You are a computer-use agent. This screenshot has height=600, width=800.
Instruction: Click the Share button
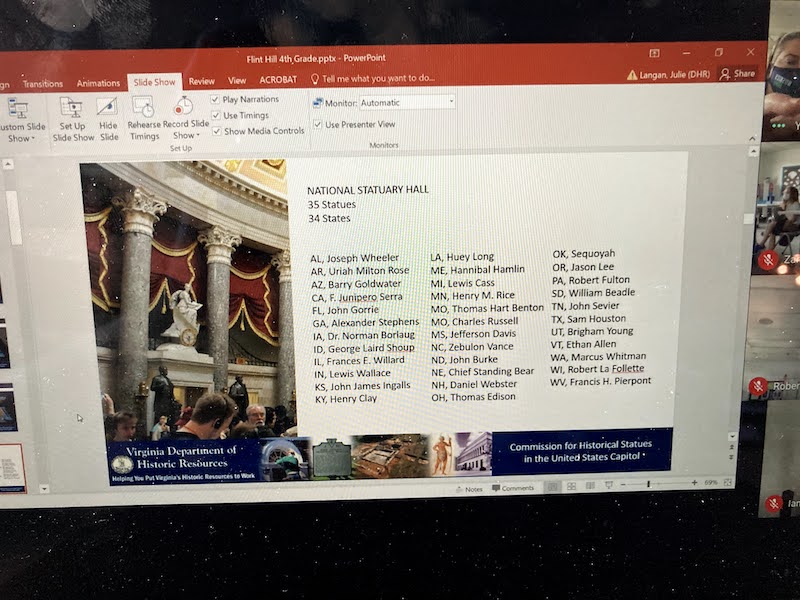click(737, 74)
